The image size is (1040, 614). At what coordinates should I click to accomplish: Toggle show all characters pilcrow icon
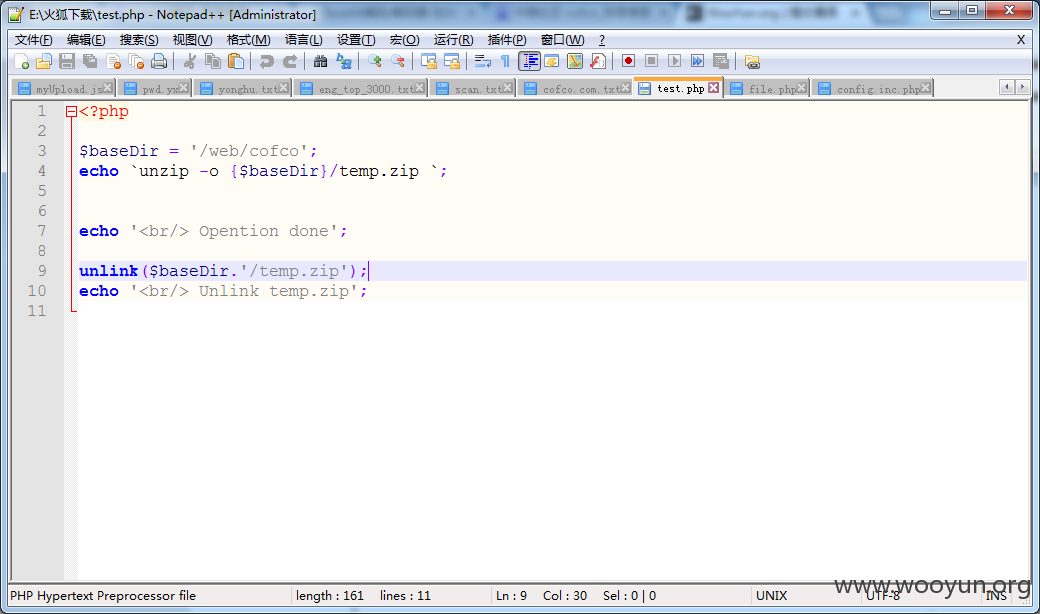[505, 62]
